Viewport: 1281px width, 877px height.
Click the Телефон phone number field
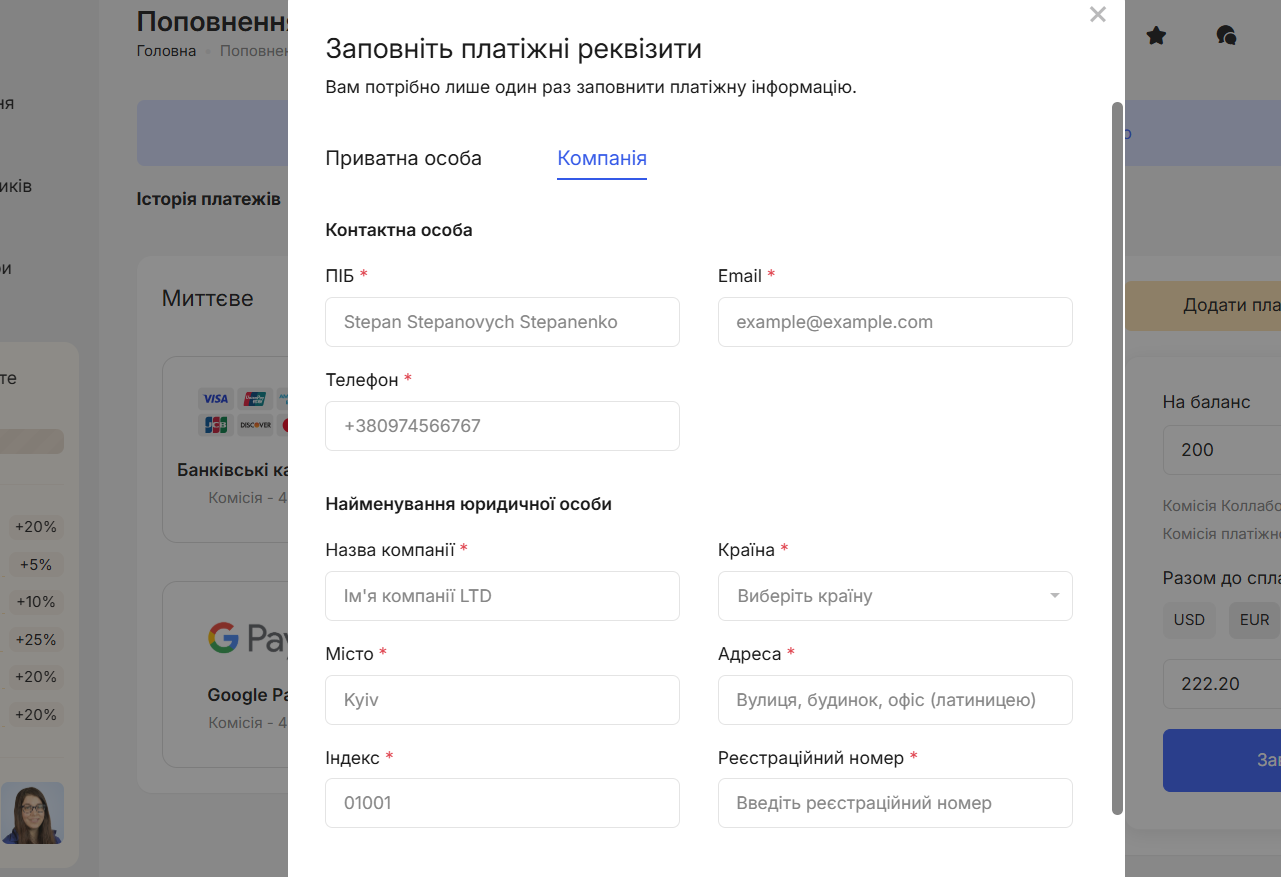tap(502, 426)
